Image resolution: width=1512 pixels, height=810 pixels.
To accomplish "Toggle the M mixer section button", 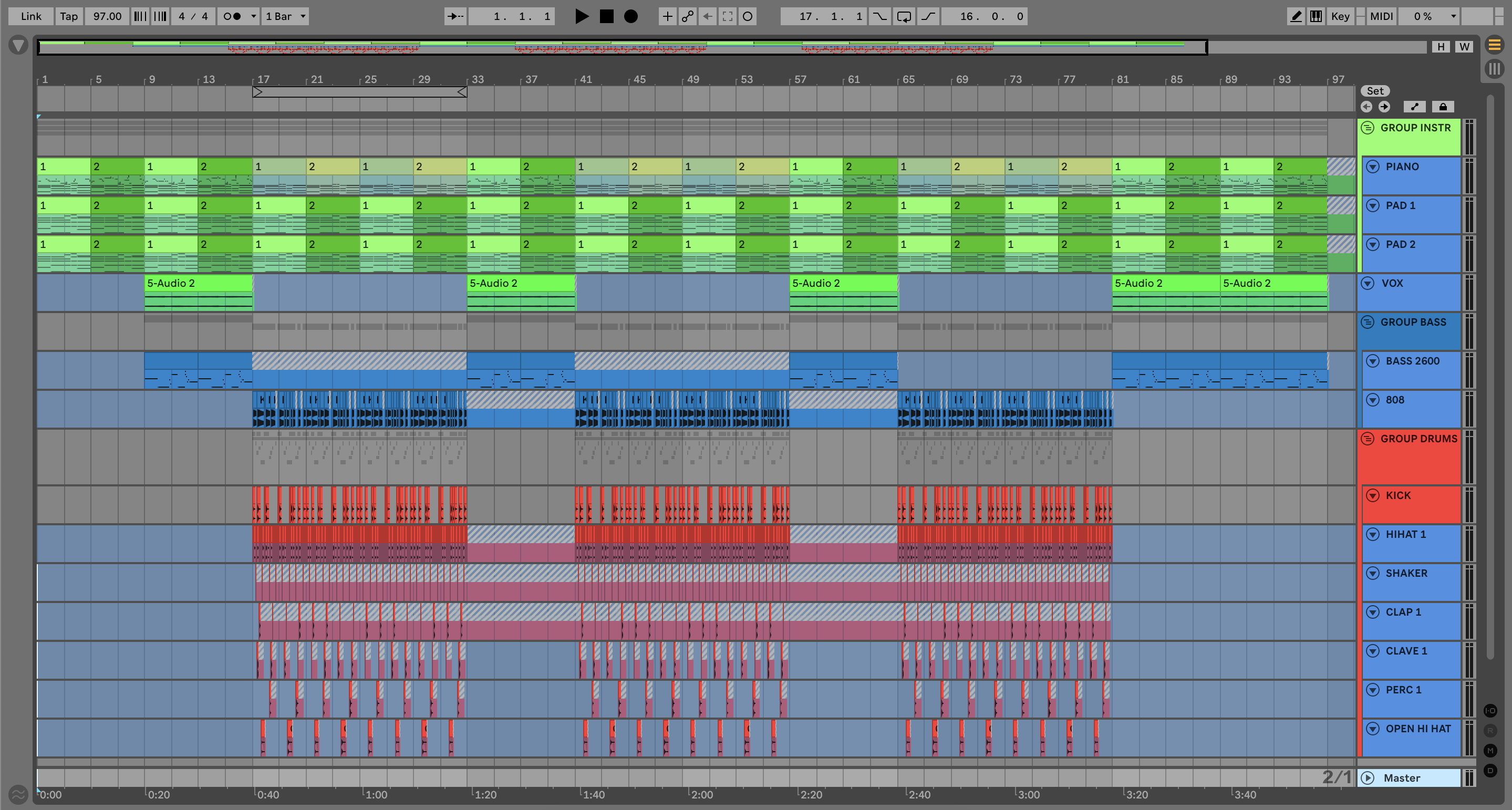I will point(1490,751).
